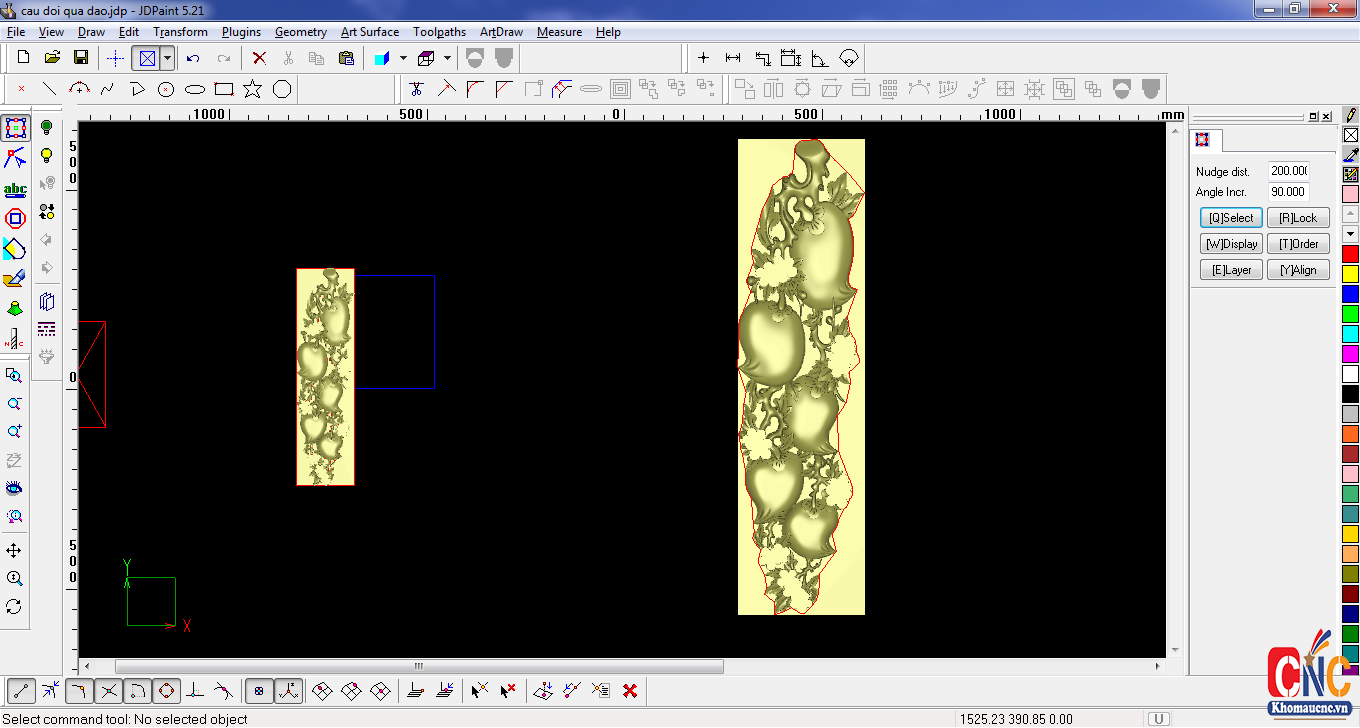Viewport: 1360px width, 728px height.
Task: Select the polygon octagon drawing tool
Action: 282,89
